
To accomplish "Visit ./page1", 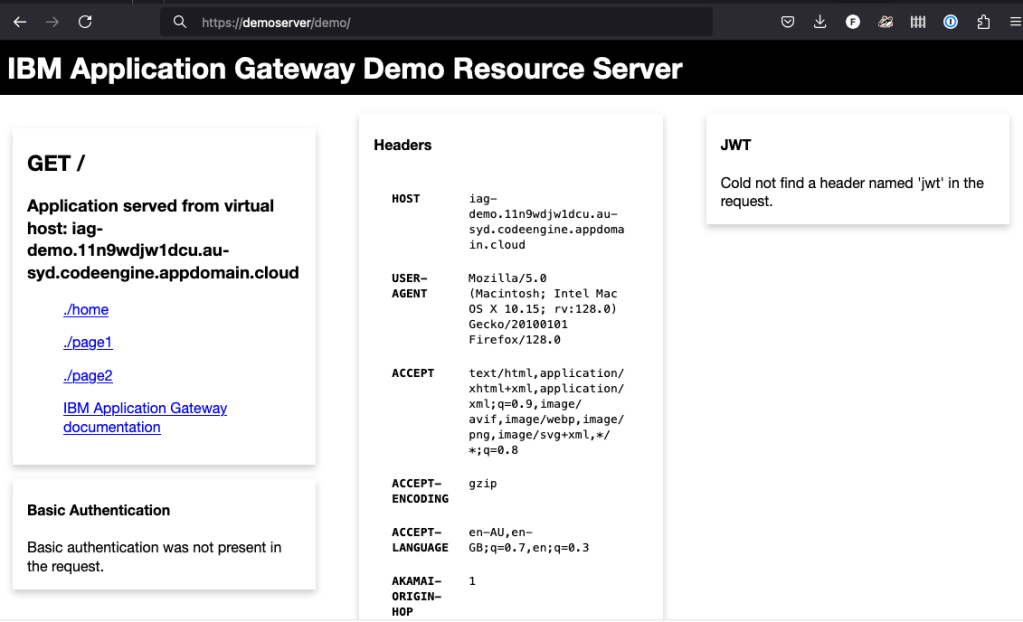I will pyautogui.click(x=87, y=342).
